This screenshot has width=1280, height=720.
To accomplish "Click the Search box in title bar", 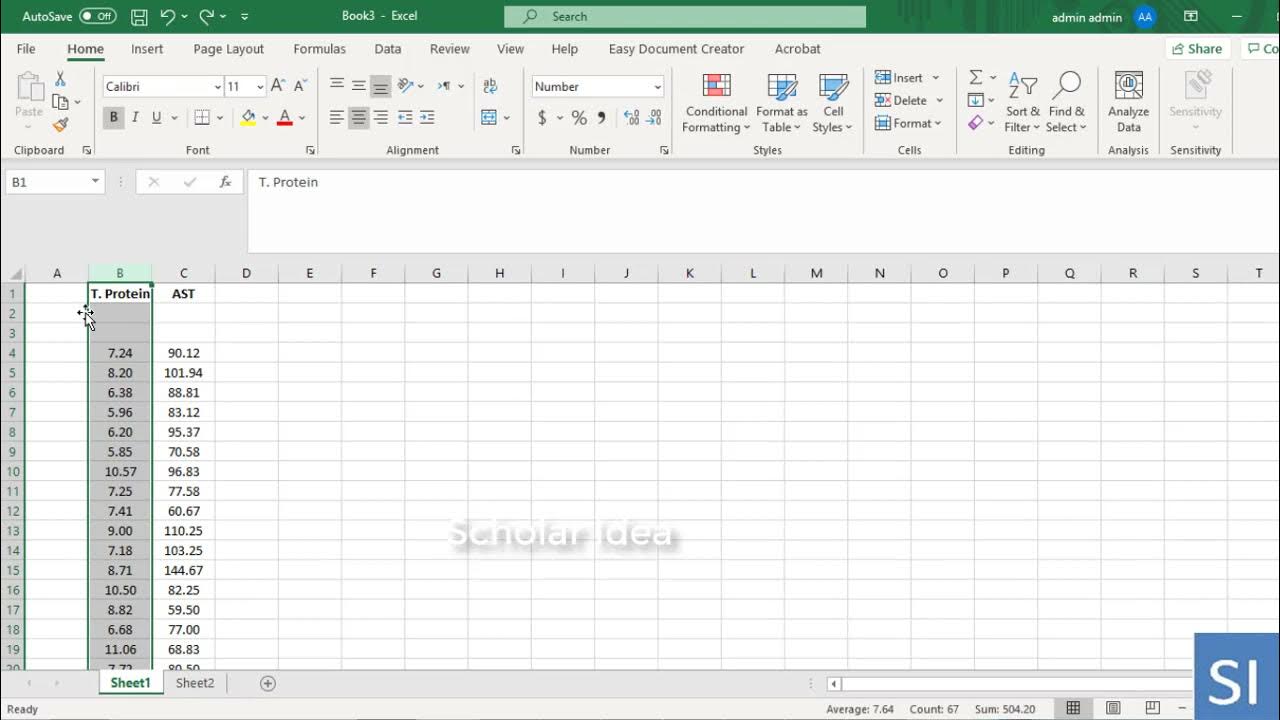I will [685, 17].
